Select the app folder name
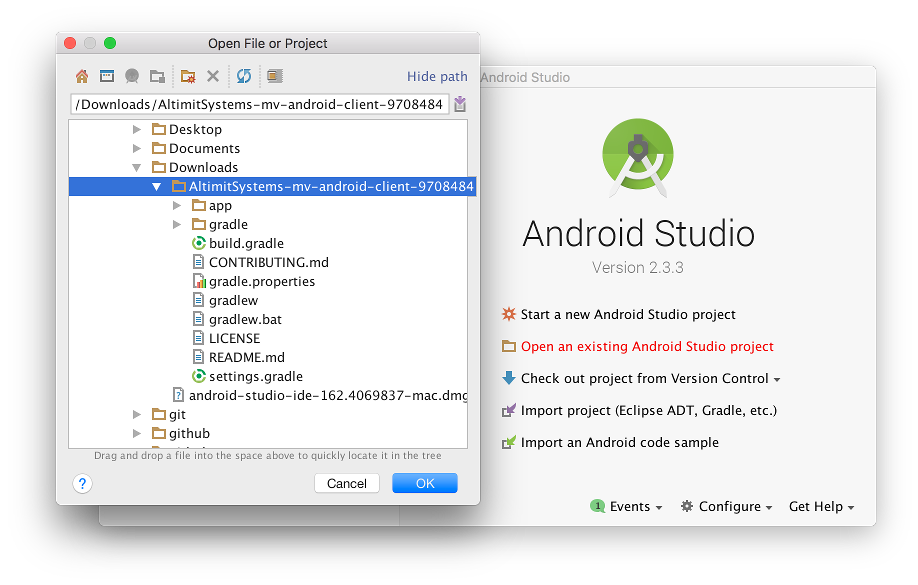 pyautogui.click(x=220, y=206)
